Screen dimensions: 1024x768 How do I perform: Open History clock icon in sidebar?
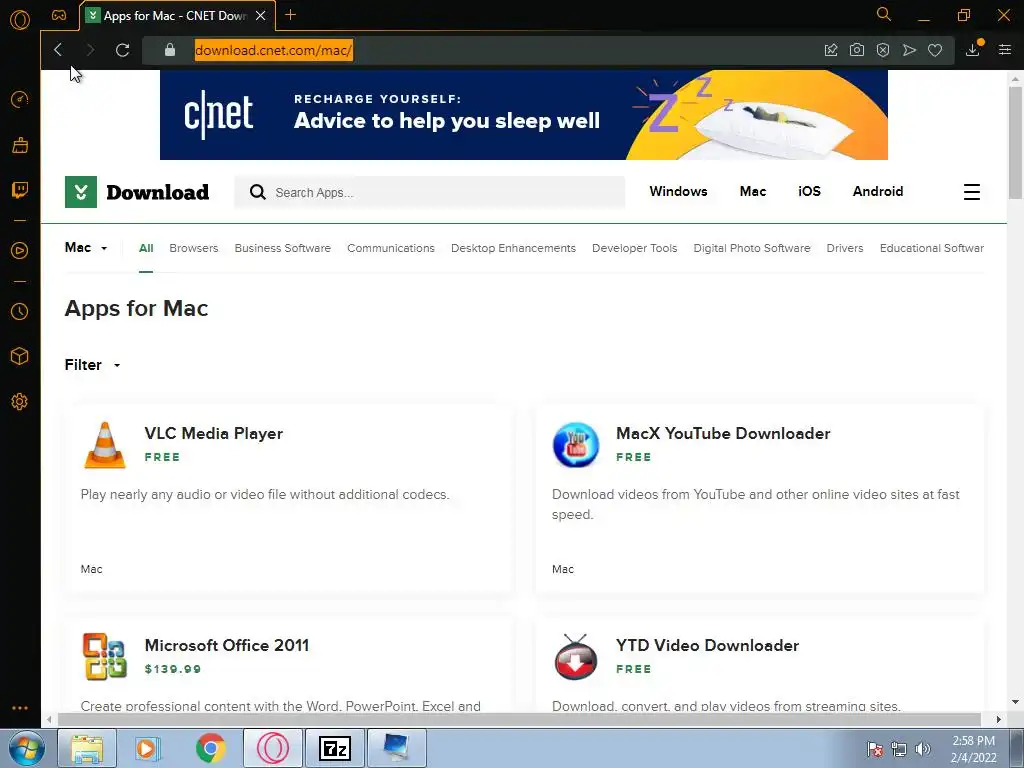20,312
